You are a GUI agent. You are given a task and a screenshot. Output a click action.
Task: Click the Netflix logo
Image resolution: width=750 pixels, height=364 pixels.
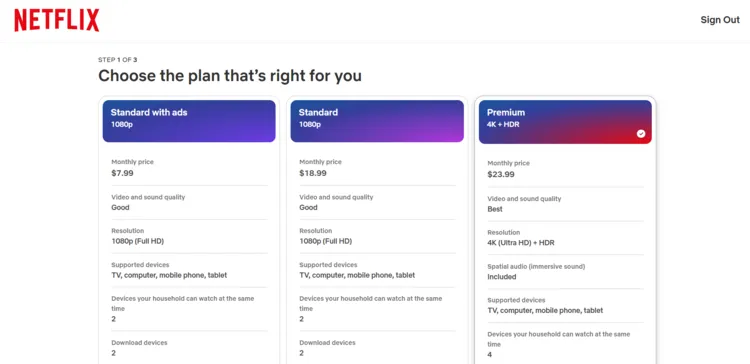(x=56, y=21)
